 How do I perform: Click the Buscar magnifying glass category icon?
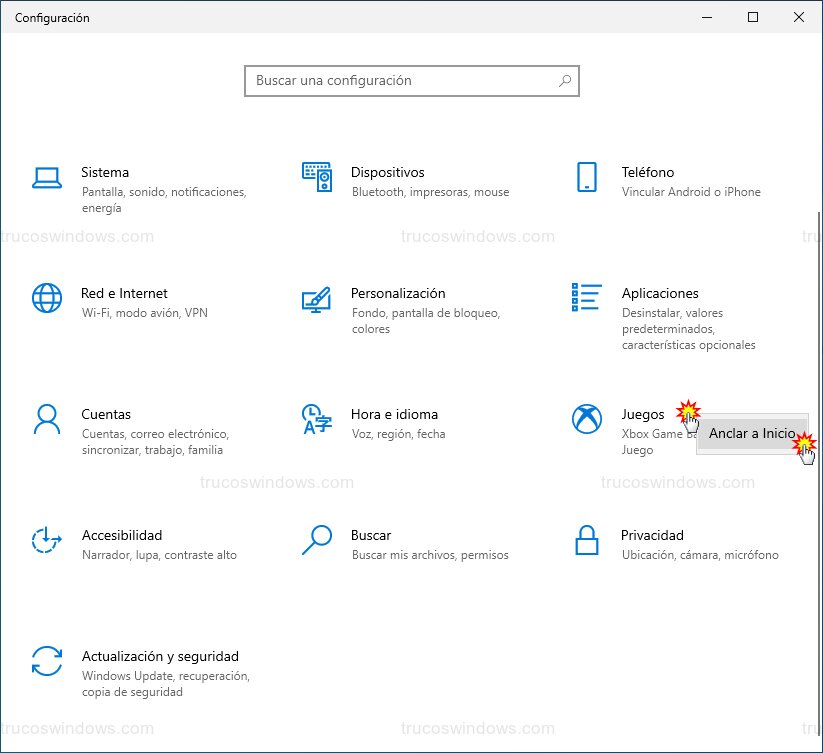pyautogui.click(x=316, y=540)
